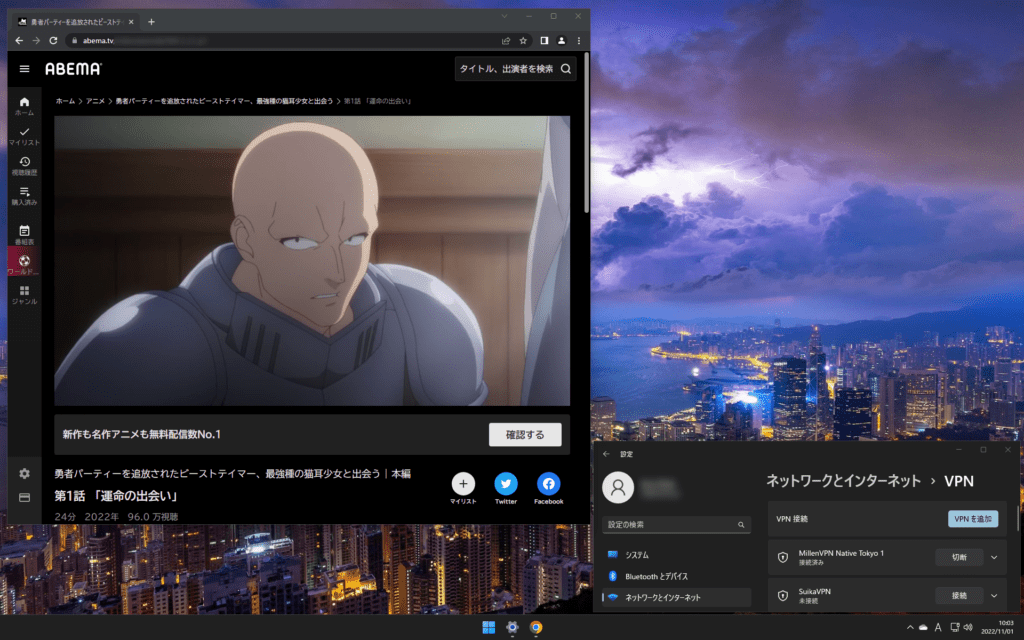Open 視聴履歴 watch history in sidebar
Viewport: 1024px width, 640px height.
click(x=24, y=166)
